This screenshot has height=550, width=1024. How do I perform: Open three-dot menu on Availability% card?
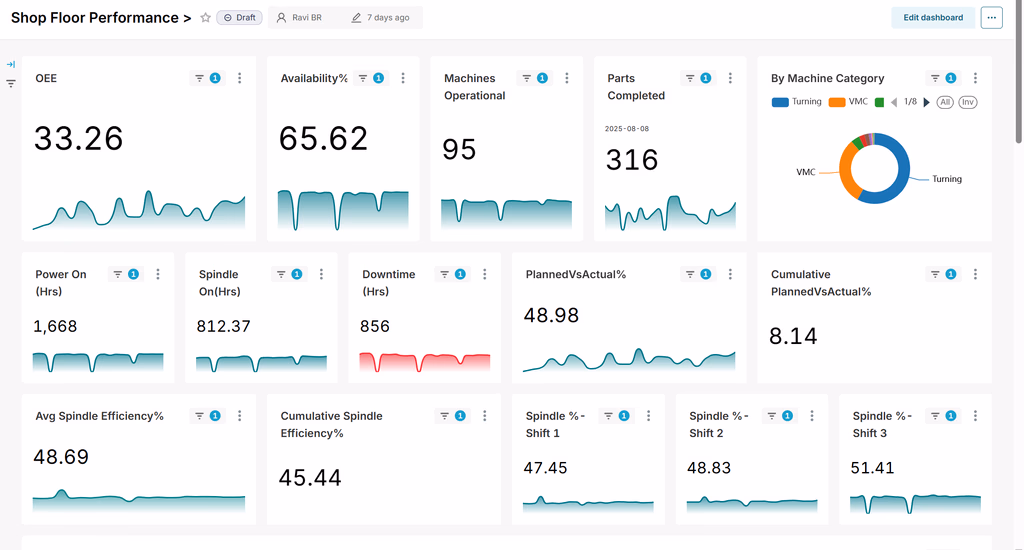click(403, 78)
